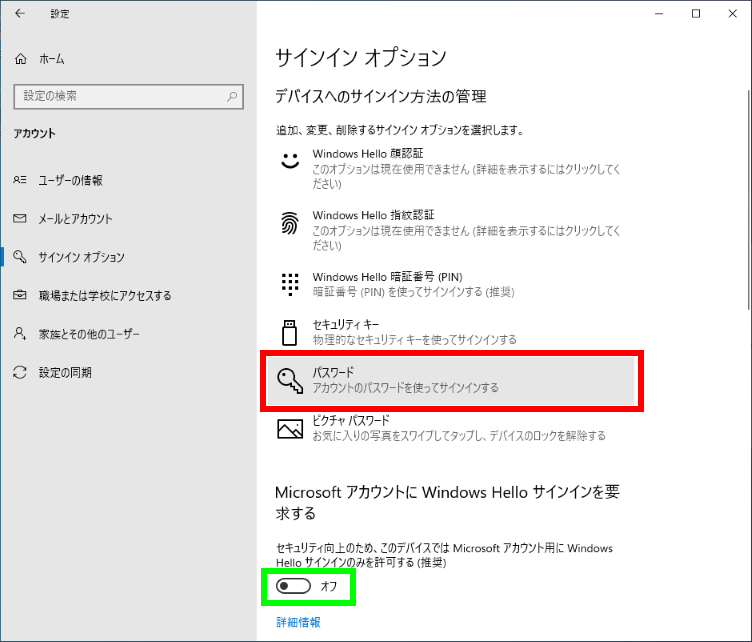Maximize the Settings window

coord(696,13)
